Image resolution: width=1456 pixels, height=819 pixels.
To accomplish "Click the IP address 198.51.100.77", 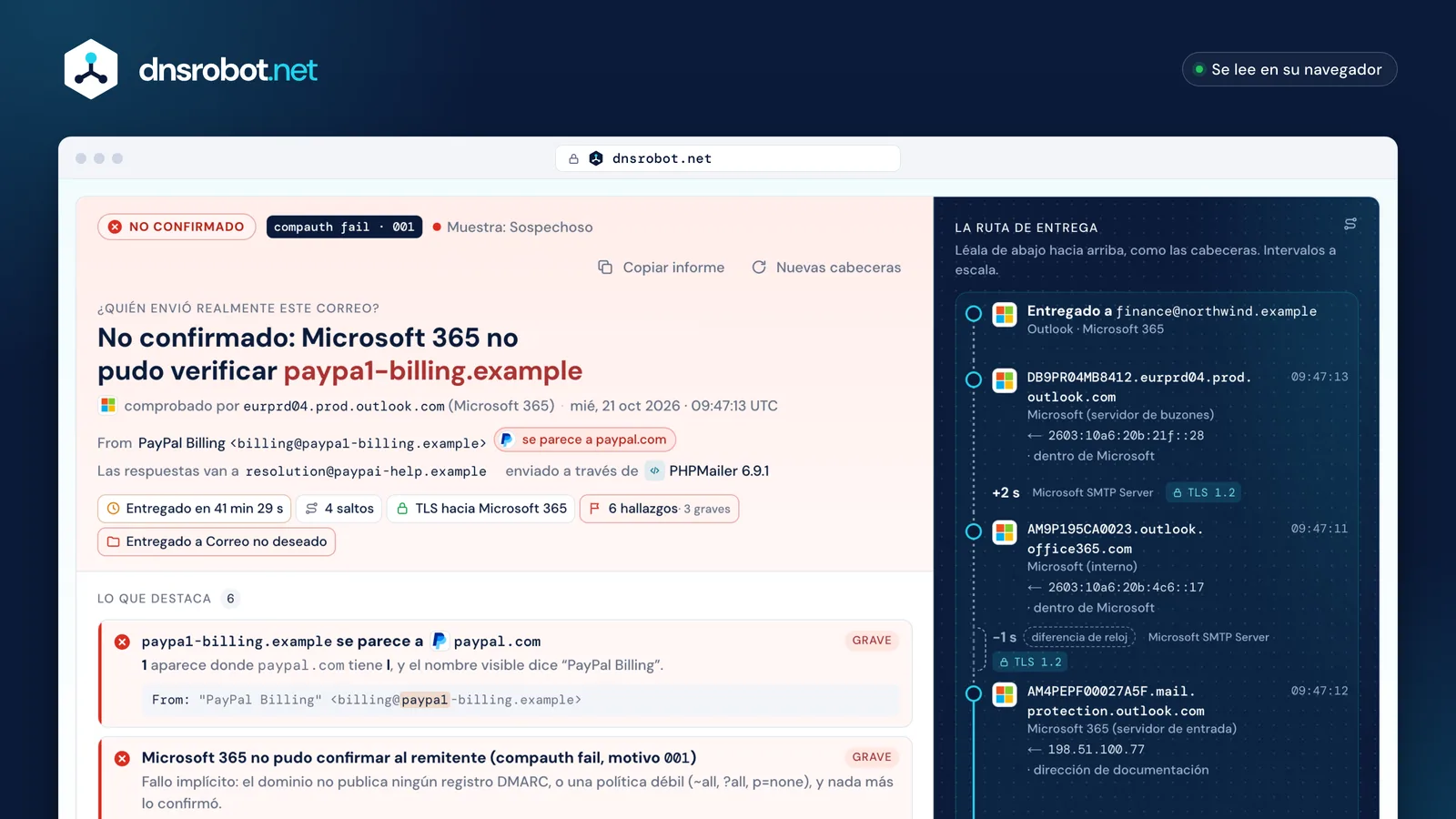I will (x=1096, y=750).
